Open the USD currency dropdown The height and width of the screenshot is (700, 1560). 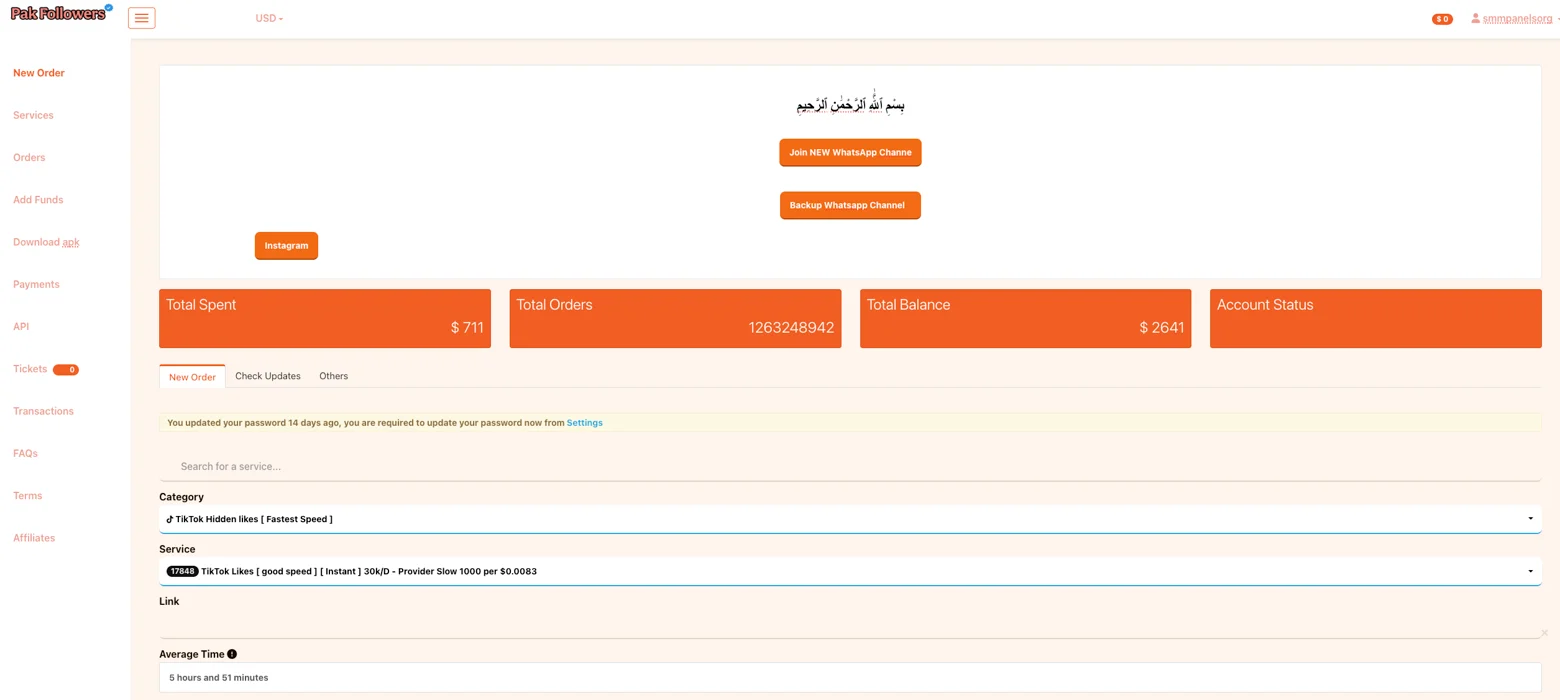point(267,18)
